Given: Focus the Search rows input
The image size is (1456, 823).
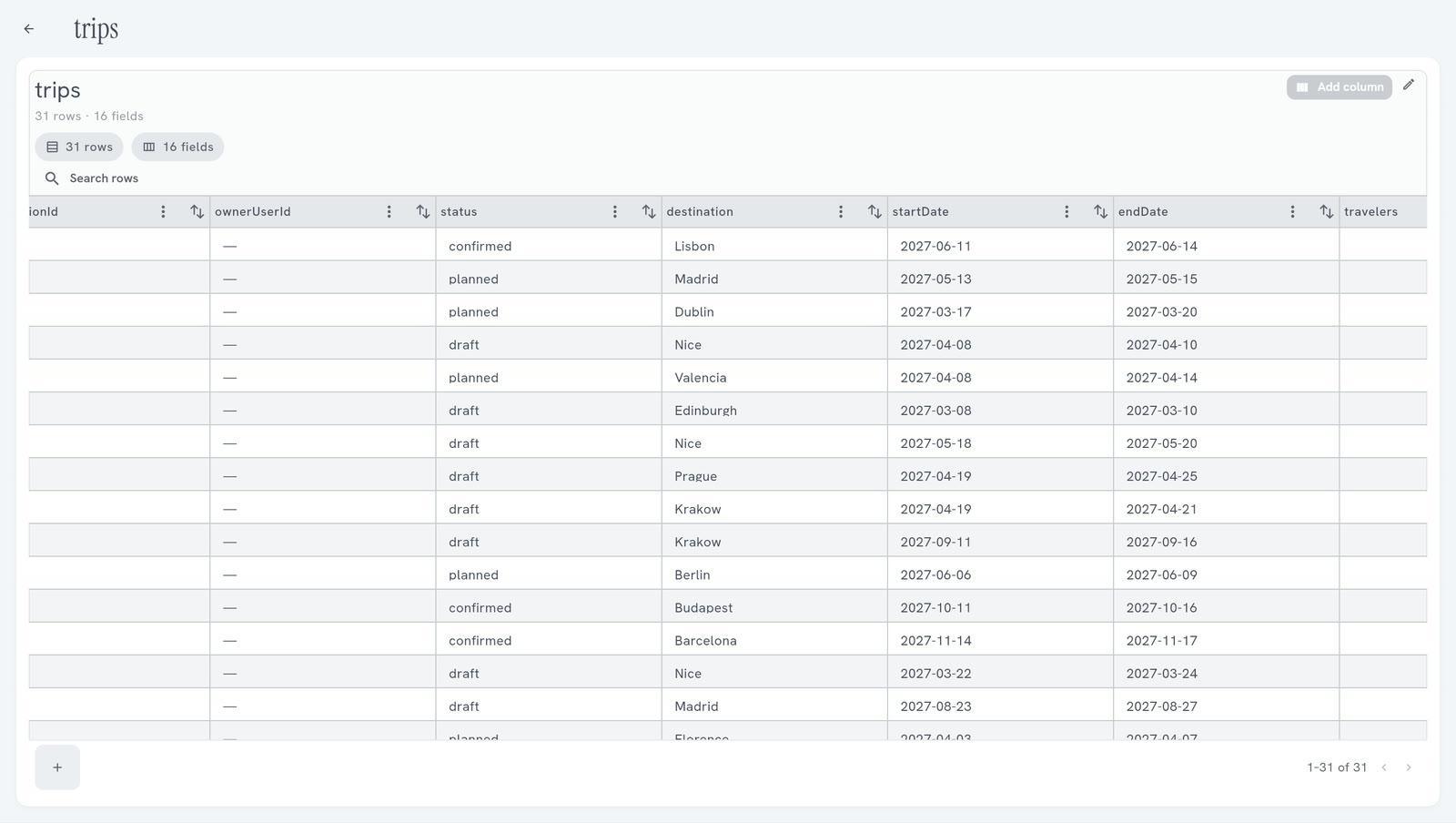Looking at the screenshot, I should (x=105, y=178).
